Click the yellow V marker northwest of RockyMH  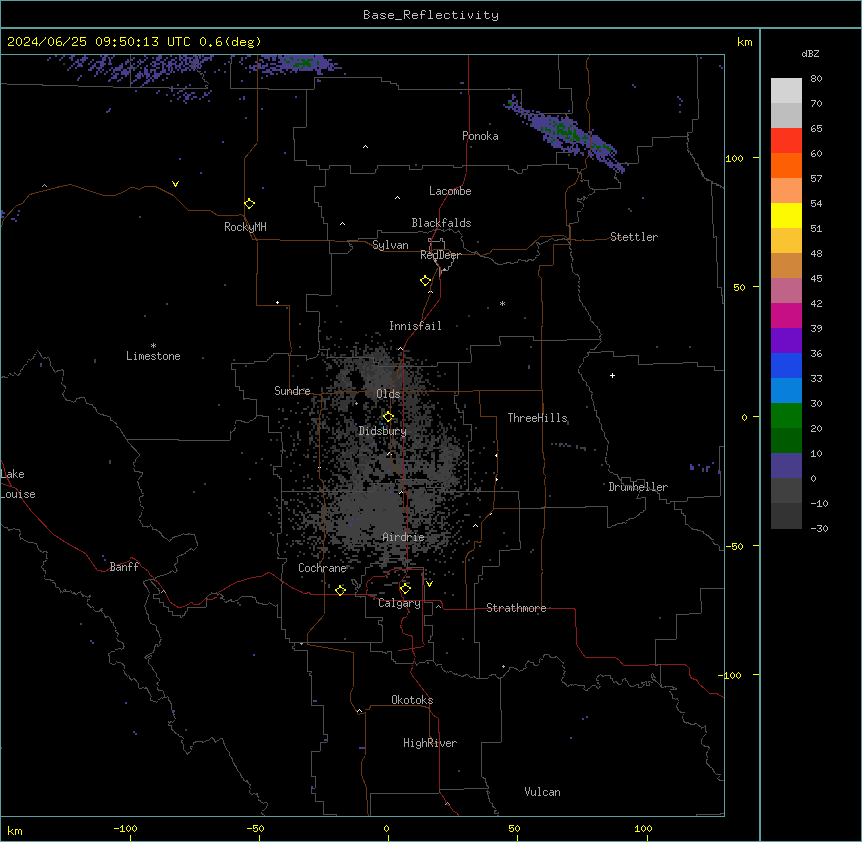pos(175,184)
